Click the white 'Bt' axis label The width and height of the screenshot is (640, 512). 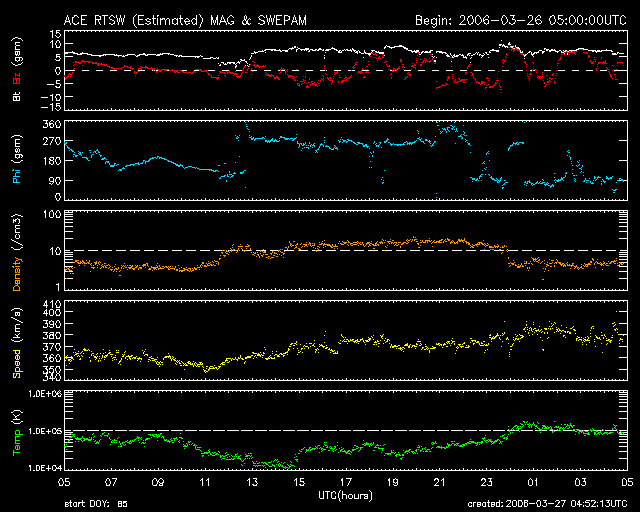17,96
